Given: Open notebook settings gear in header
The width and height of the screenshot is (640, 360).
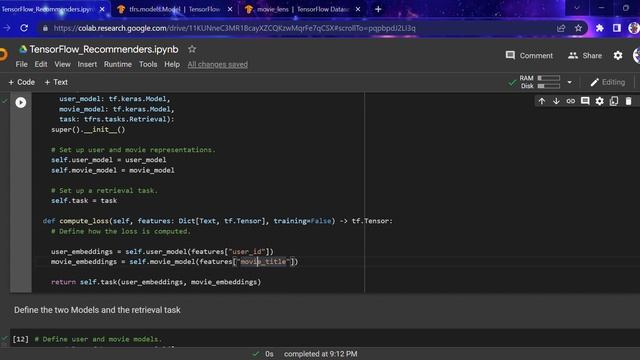Looking at the screenshot, I should 618,55.
